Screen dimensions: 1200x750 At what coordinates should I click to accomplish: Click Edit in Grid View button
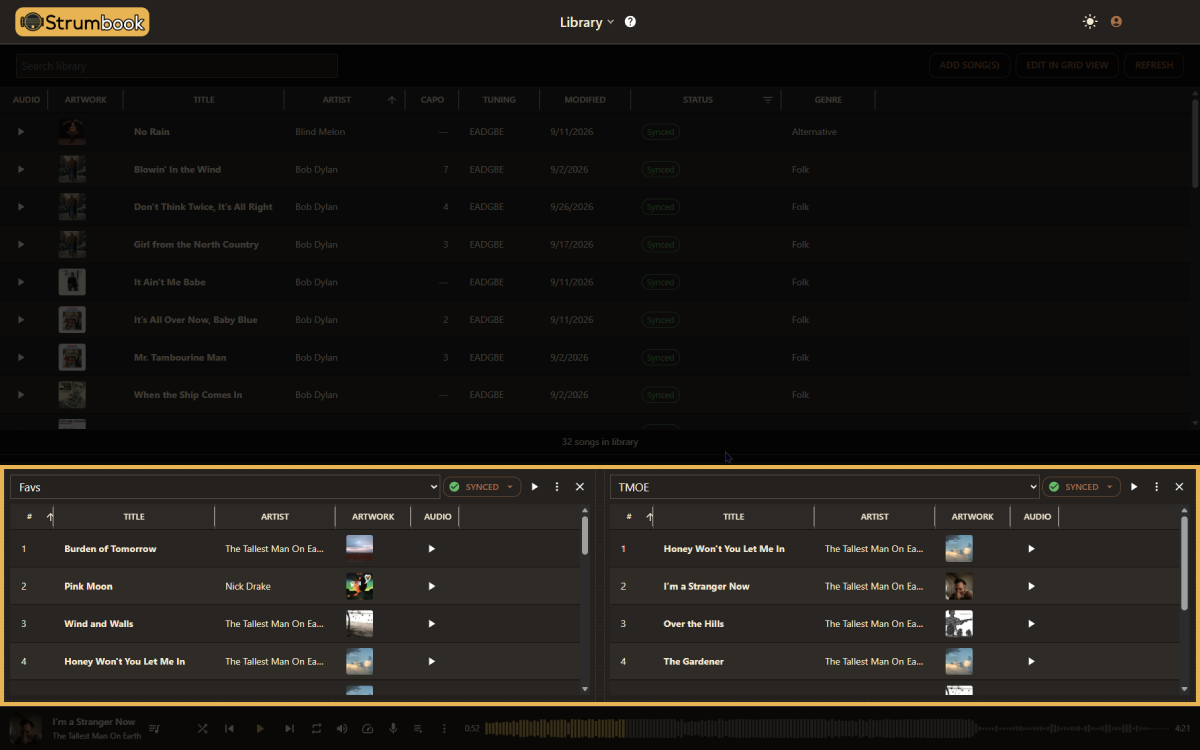[1068, 65]
